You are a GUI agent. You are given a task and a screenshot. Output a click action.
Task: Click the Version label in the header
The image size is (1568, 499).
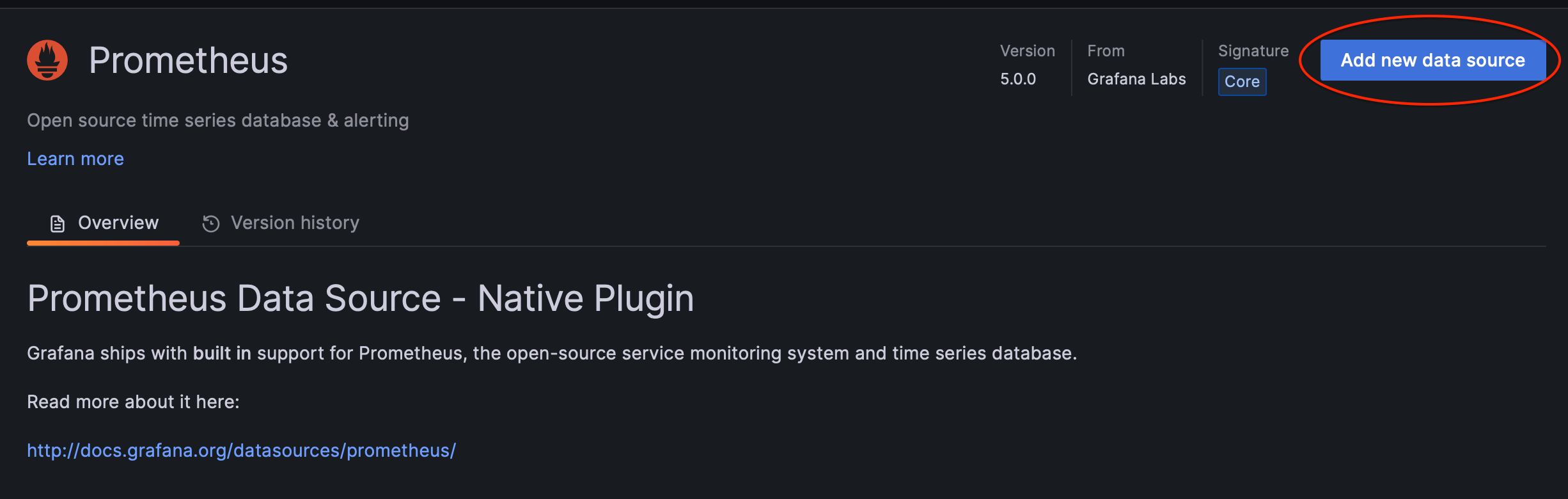[x=1027, y=51]
